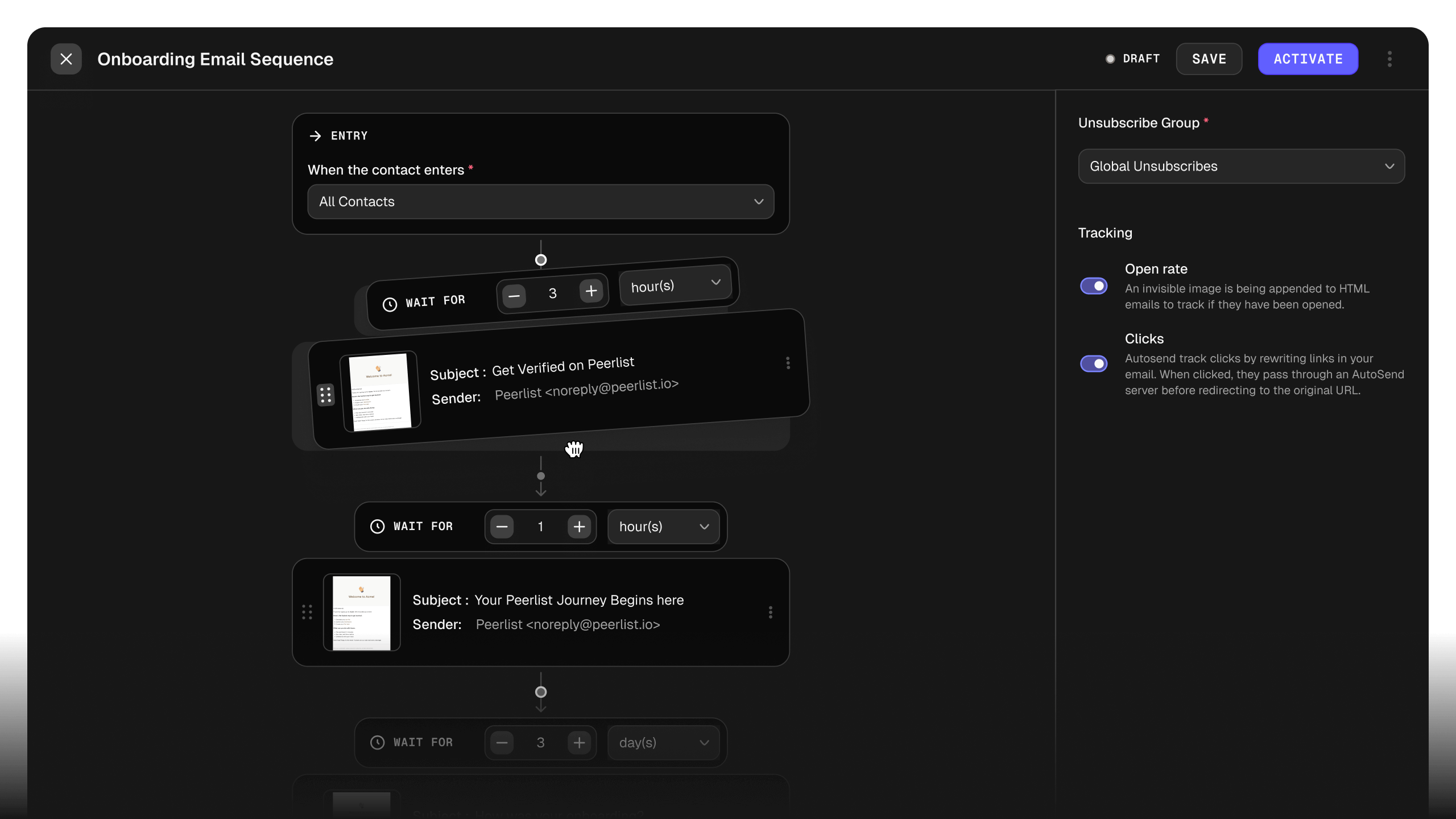Expand the All Contacts entry dropdown
The width and height of the screenshot is (1456, 819).
click(540, 201)
